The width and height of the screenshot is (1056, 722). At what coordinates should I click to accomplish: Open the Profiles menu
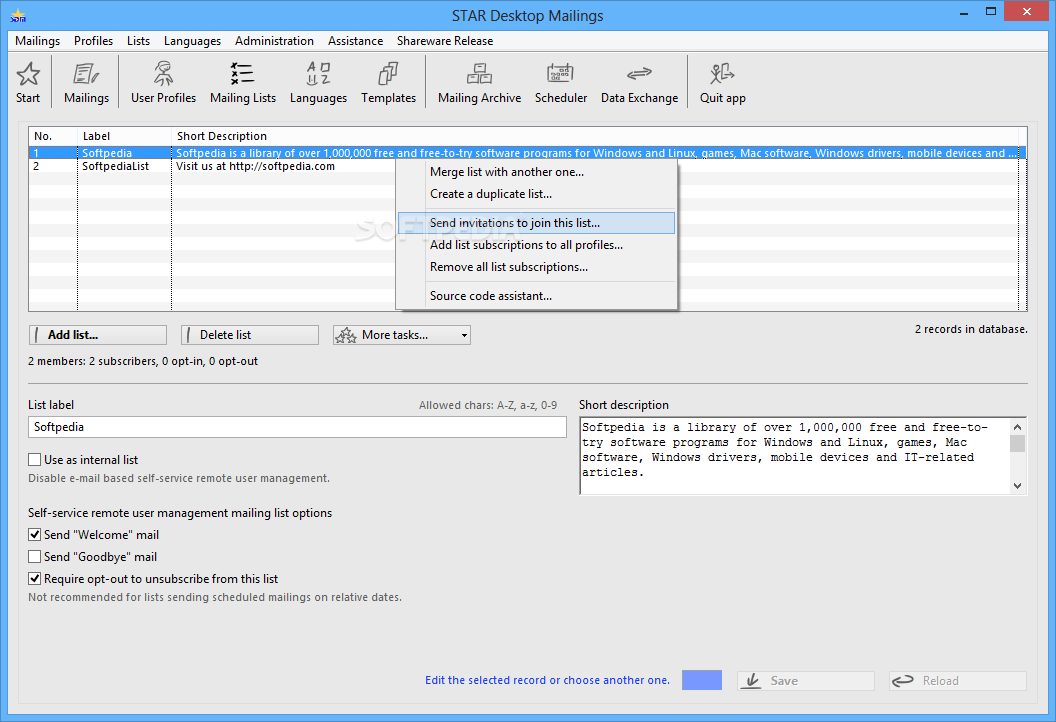click(x=94, y=40)
